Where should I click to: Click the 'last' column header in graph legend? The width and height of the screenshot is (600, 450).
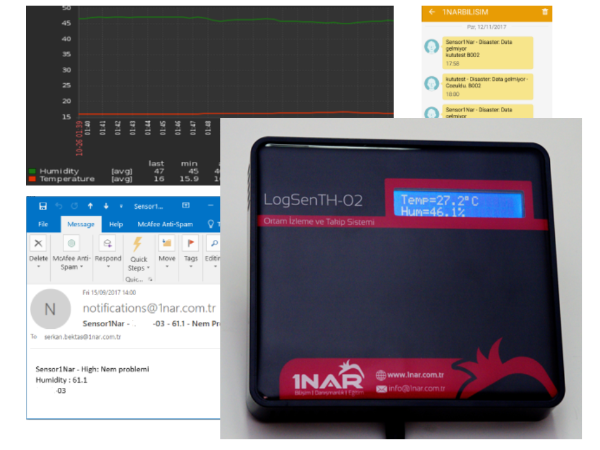[x=156, y=163]
